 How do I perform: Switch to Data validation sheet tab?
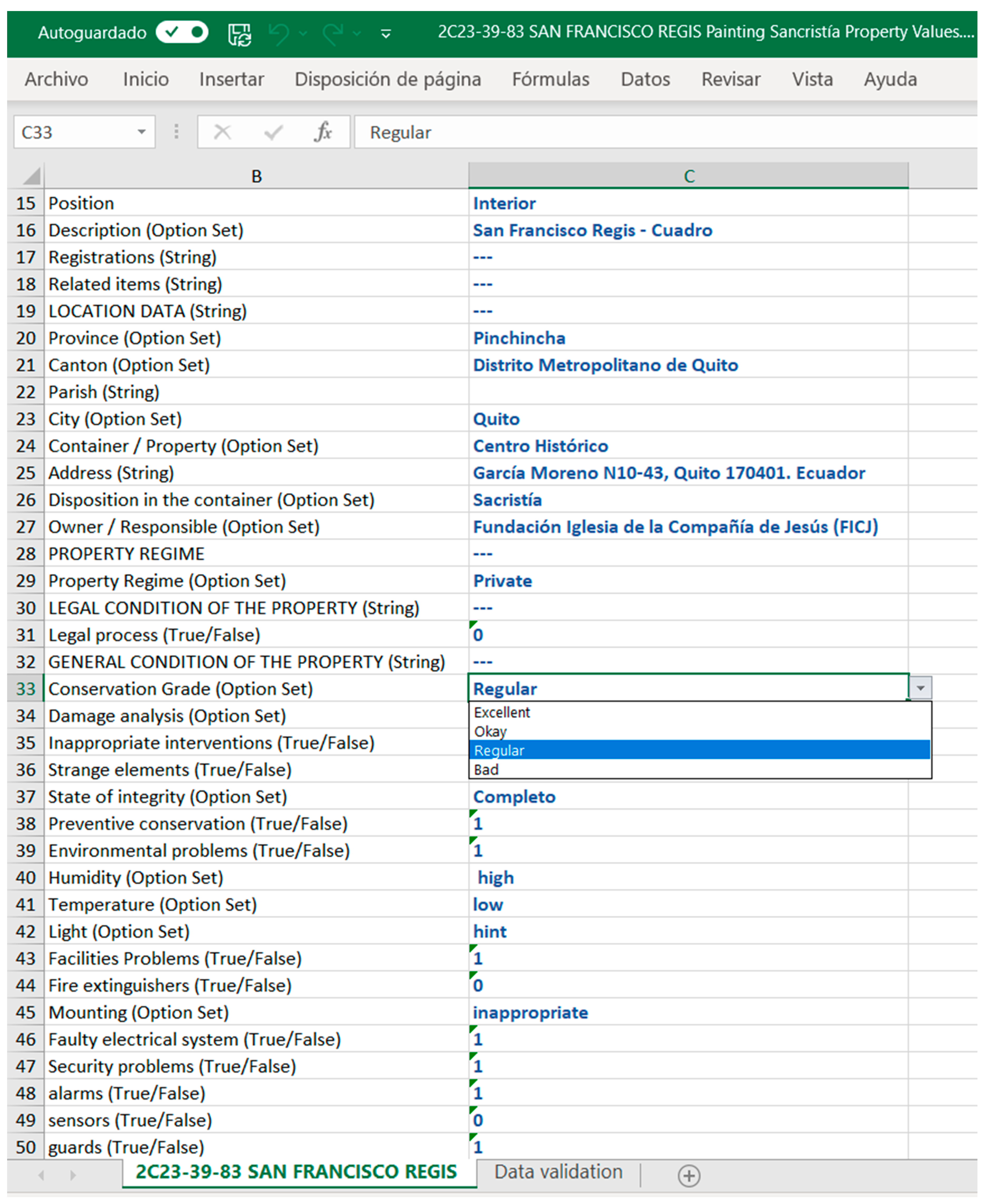tap(558, 1172)
